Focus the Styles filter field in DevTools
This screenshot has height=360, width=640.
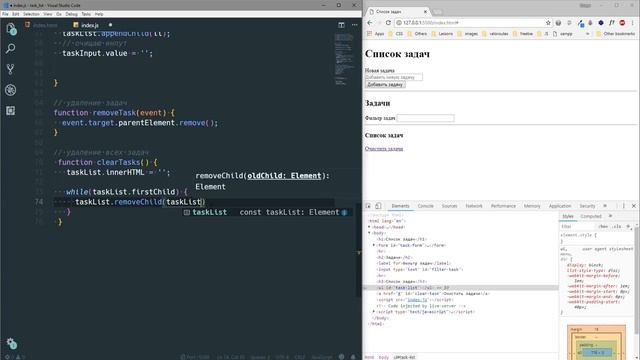tap(578, 227)
